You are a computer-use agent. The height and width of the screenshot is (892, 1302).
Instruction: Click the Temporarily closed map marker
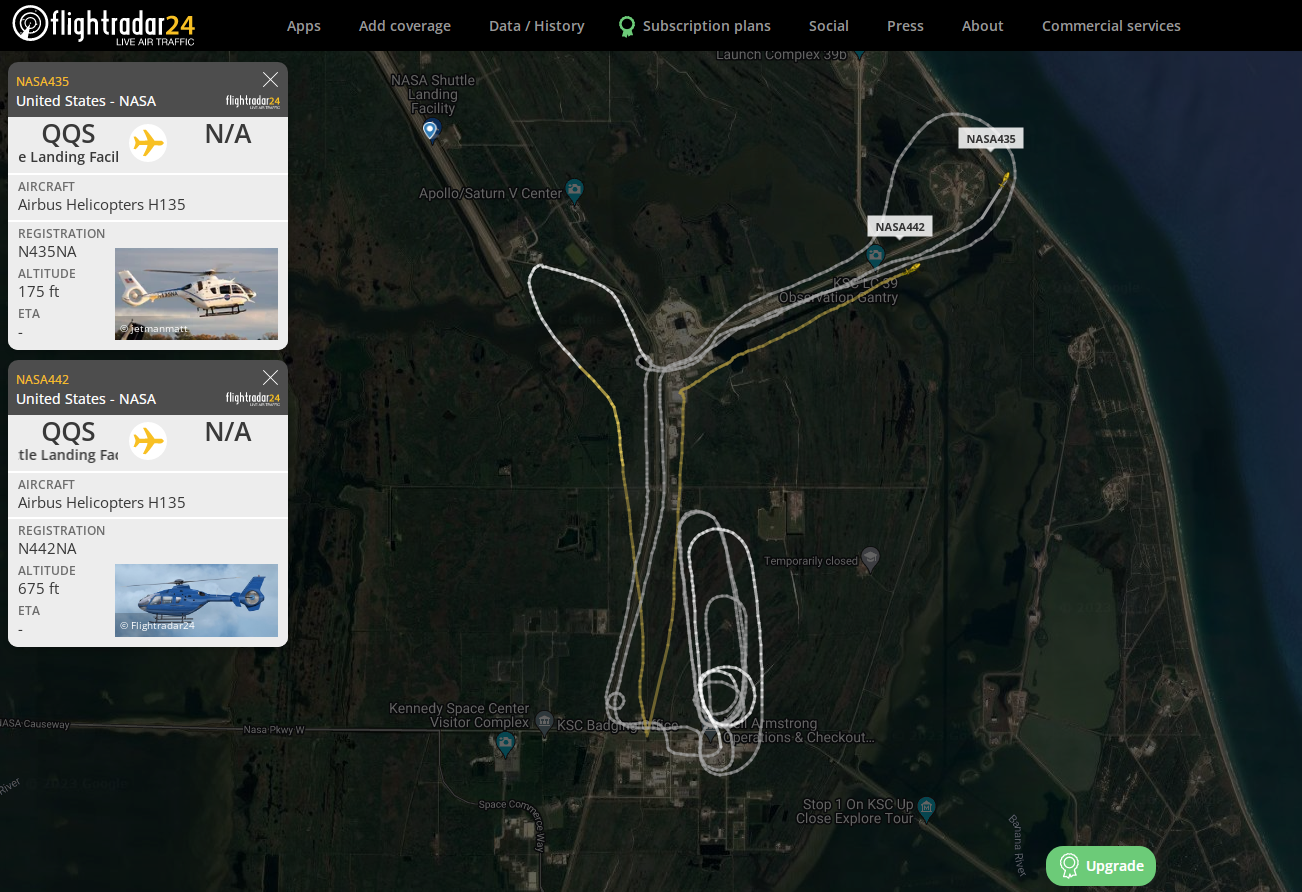[x=870, y=556]
